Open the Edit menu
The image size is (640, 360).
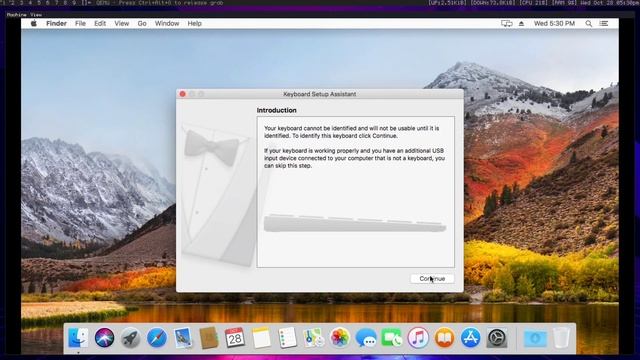pyautogui.click(x=100, y=24)
